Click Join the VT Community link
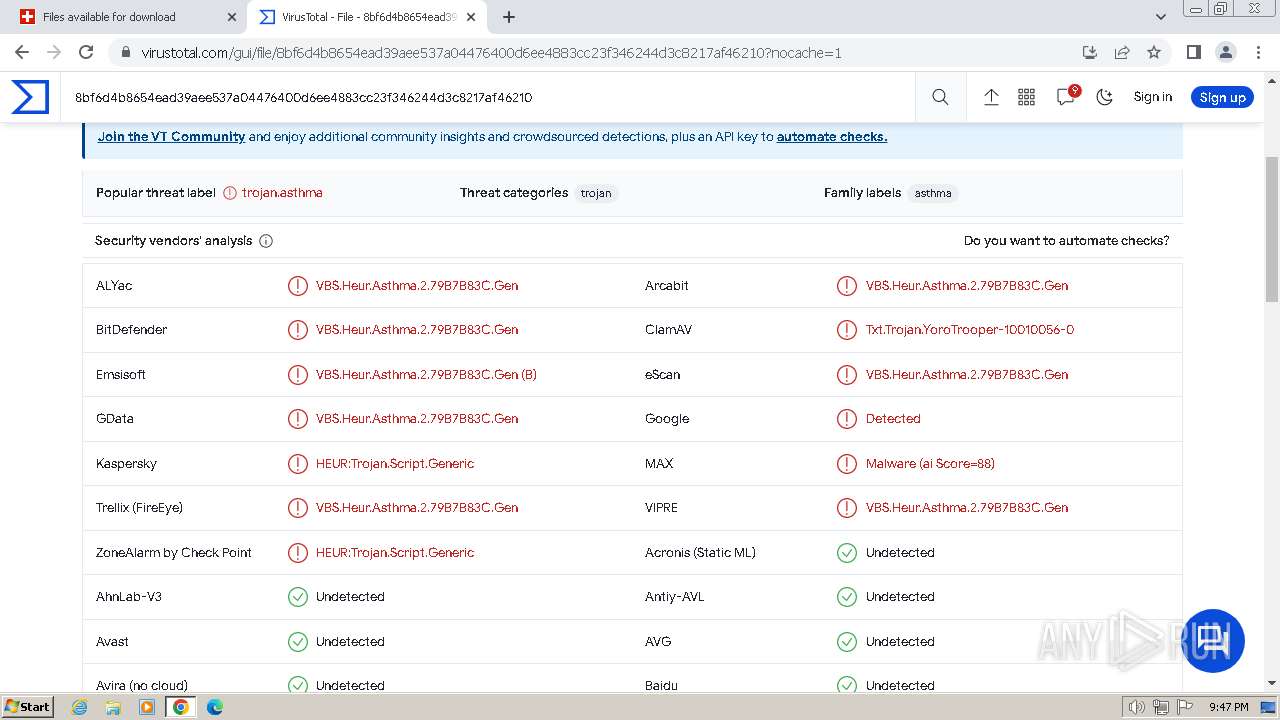 pos(171,137)
